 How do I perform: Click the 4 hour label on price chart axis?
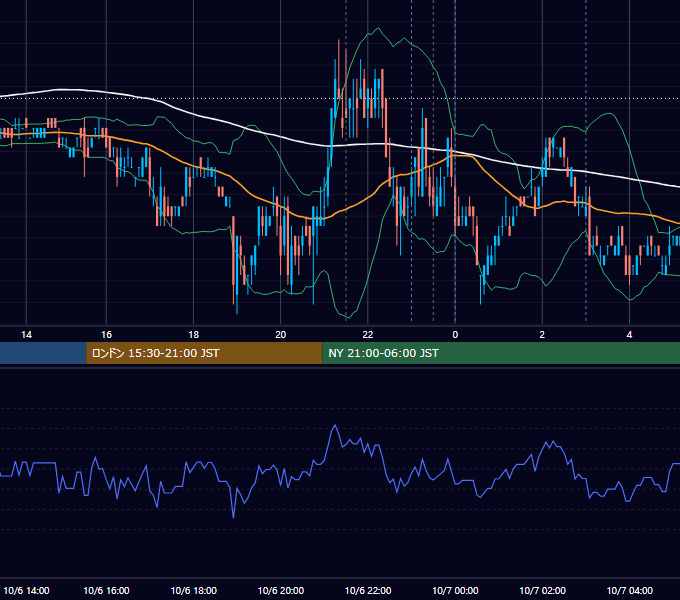(x=629, y=335)
